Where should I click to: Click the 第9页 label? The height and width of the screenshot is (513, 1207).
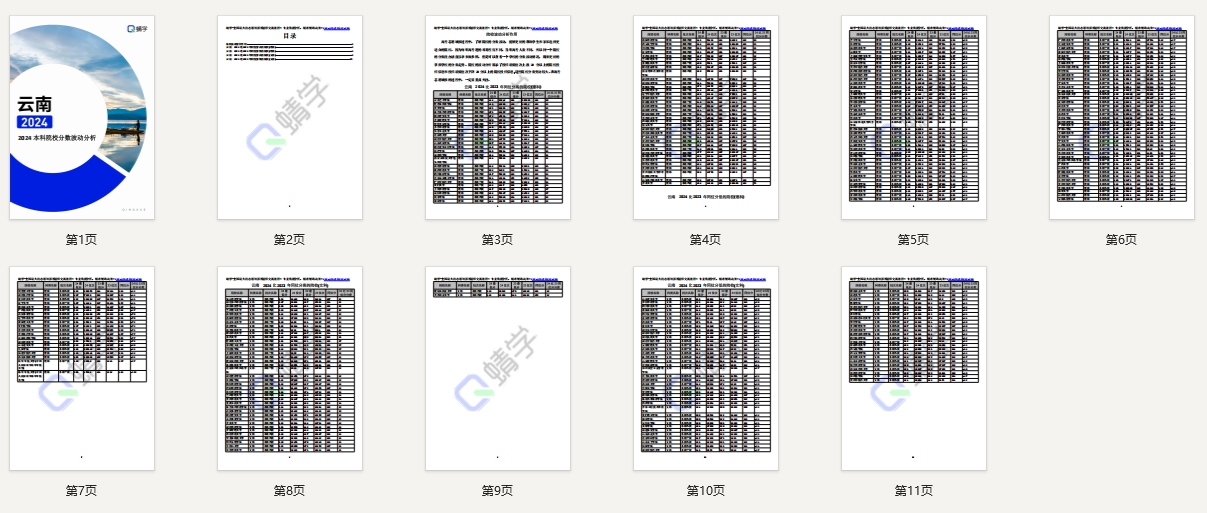tap(497, 491)
